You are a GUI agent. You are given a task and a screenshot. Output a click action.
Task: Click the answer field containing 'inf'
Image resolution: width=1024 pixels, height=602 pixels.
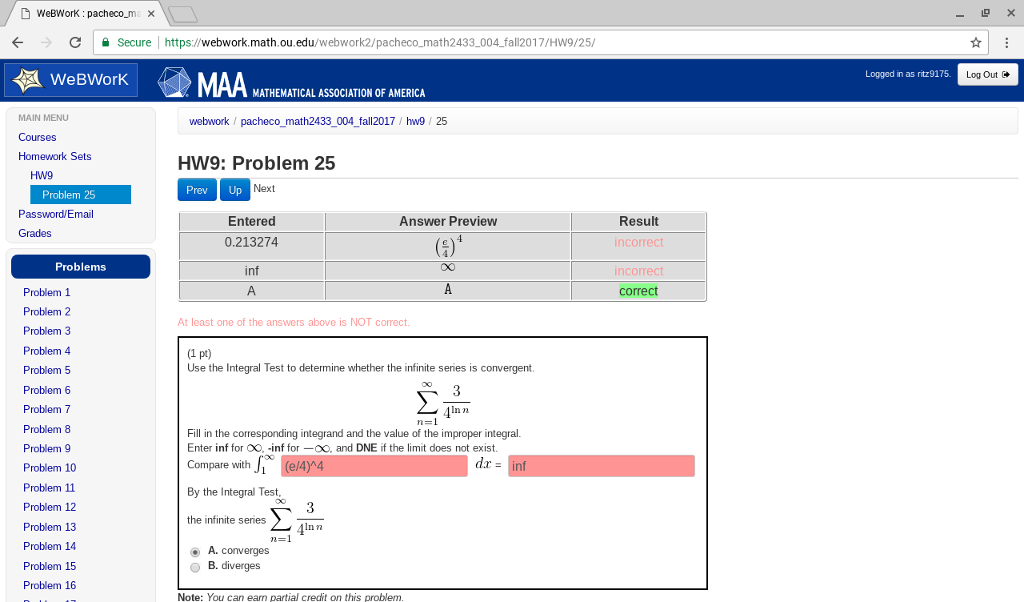[600, 466]
